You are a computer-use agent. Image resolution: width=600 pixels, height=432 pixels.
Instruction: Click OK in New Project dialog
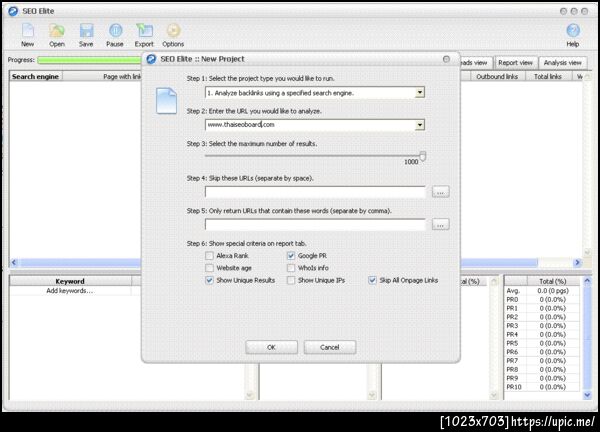point(271,347)
